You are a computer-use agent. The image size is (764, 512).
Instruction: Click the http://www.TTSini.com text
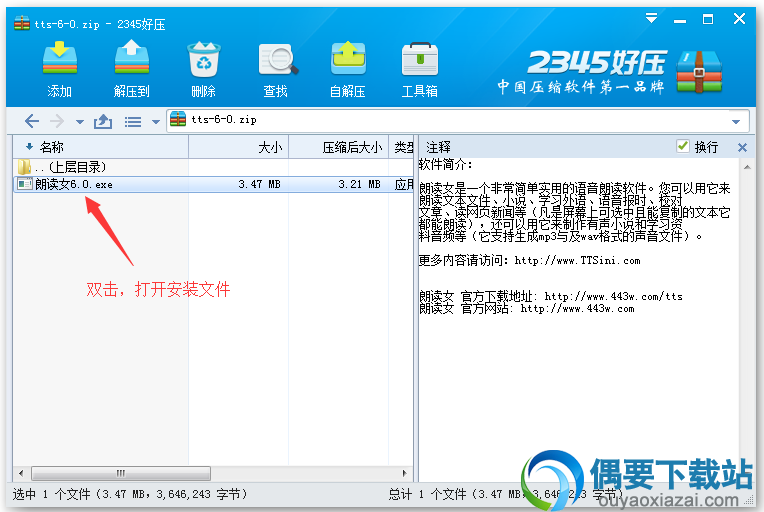point(577,260)
